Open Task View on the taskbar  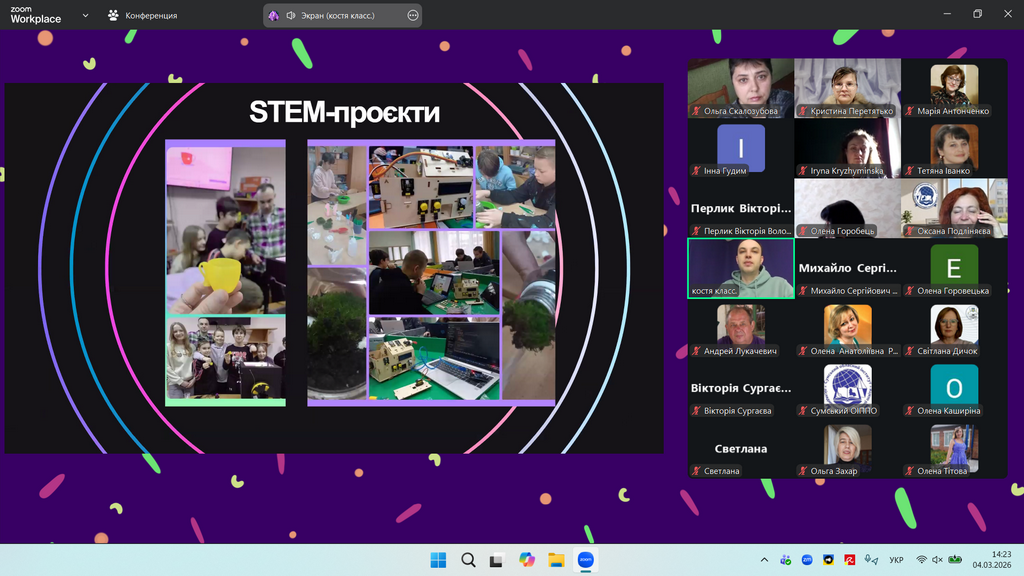point(497,560)
